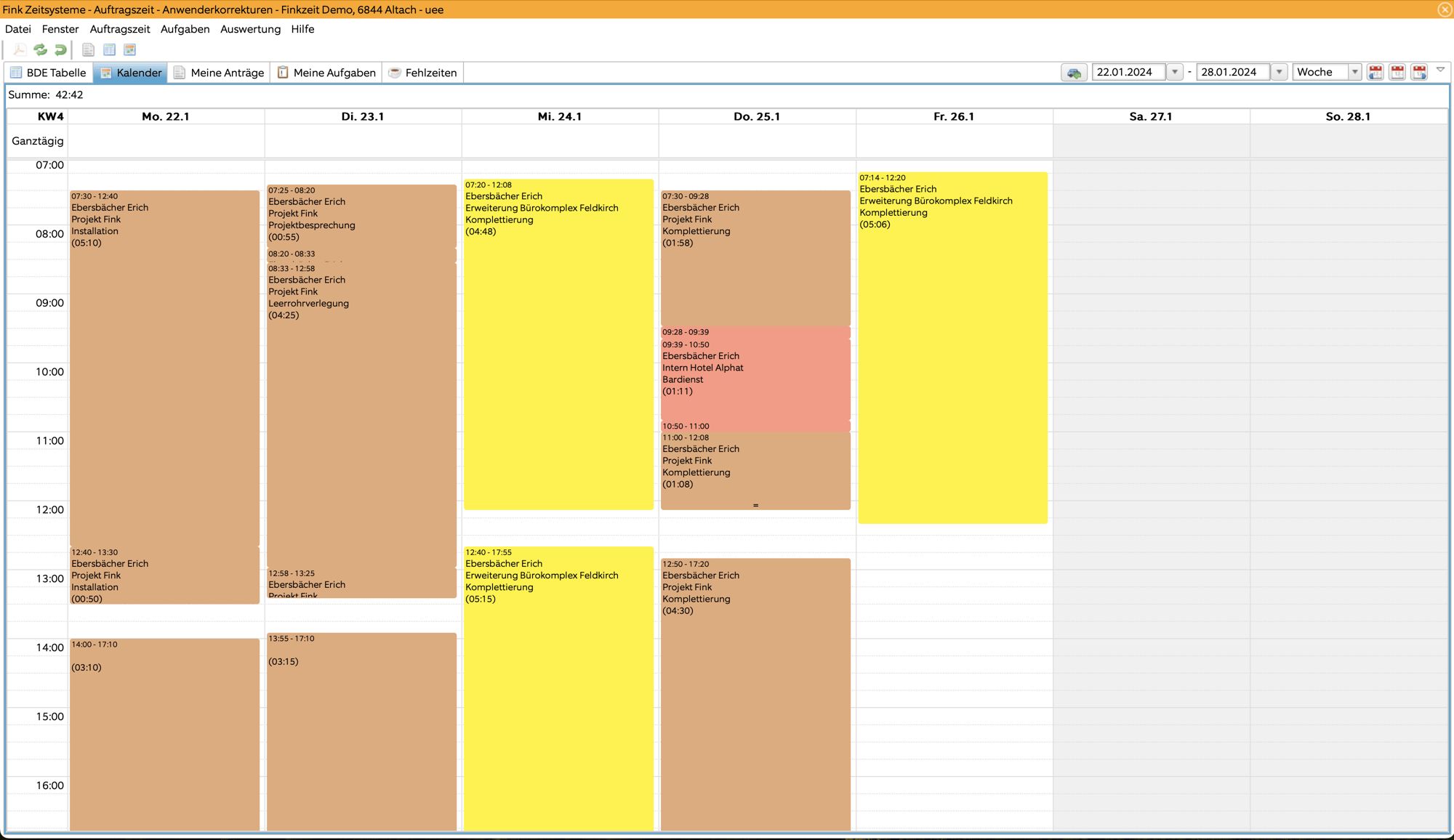This screenshot has height=840, width=1454.
Task: Switch to the BDE Tabelle tab
Action: (49, 73)
